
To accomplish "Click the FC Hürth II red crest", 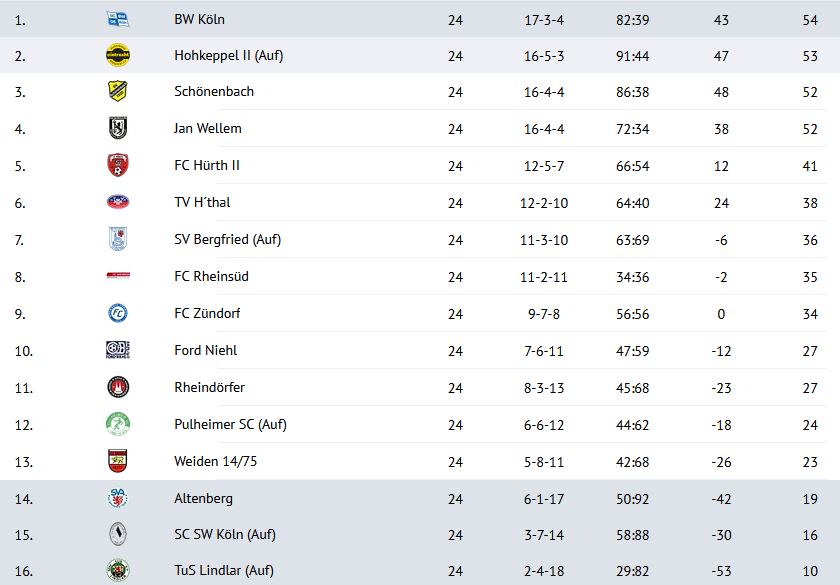I will (x=118, y=165).
